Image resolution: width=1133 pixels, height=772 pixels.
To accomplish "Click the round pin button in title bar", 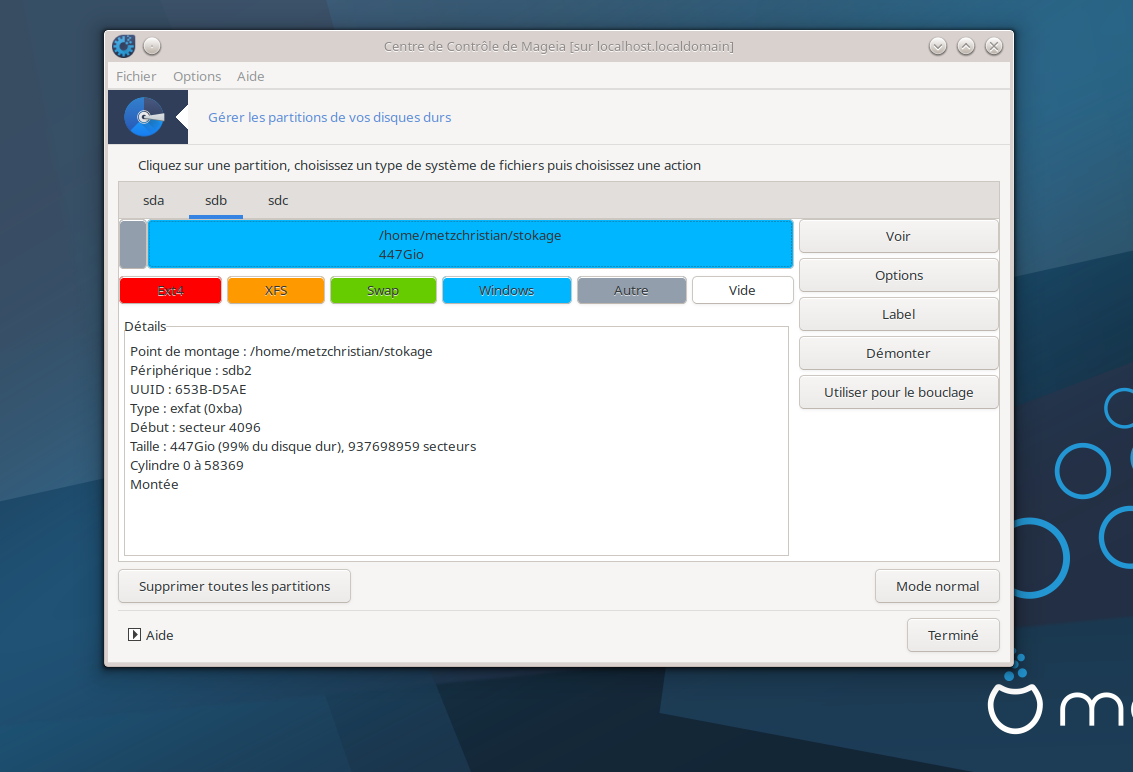I will pos(152,46).
